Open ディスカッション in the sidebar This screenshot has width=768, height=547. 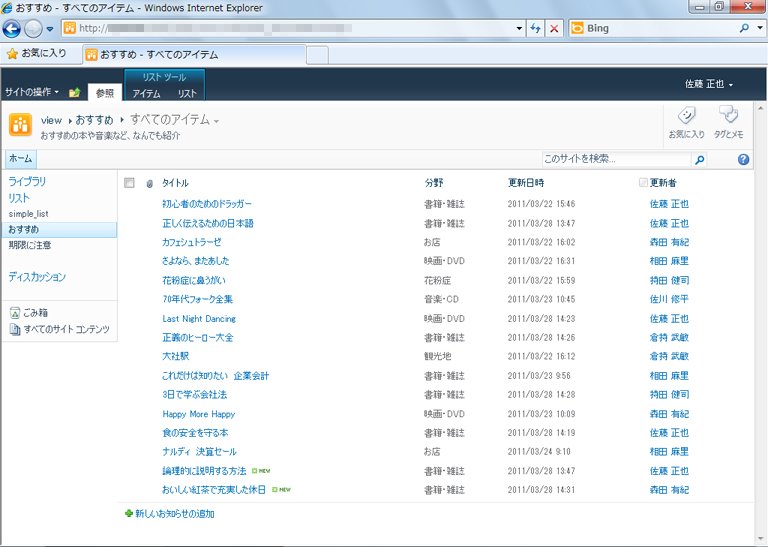[x=37, y=277]
